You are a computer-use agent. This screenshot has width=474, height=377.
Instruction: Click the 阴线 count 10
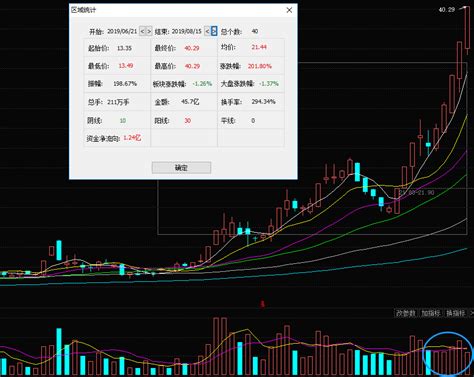(123, 120)
